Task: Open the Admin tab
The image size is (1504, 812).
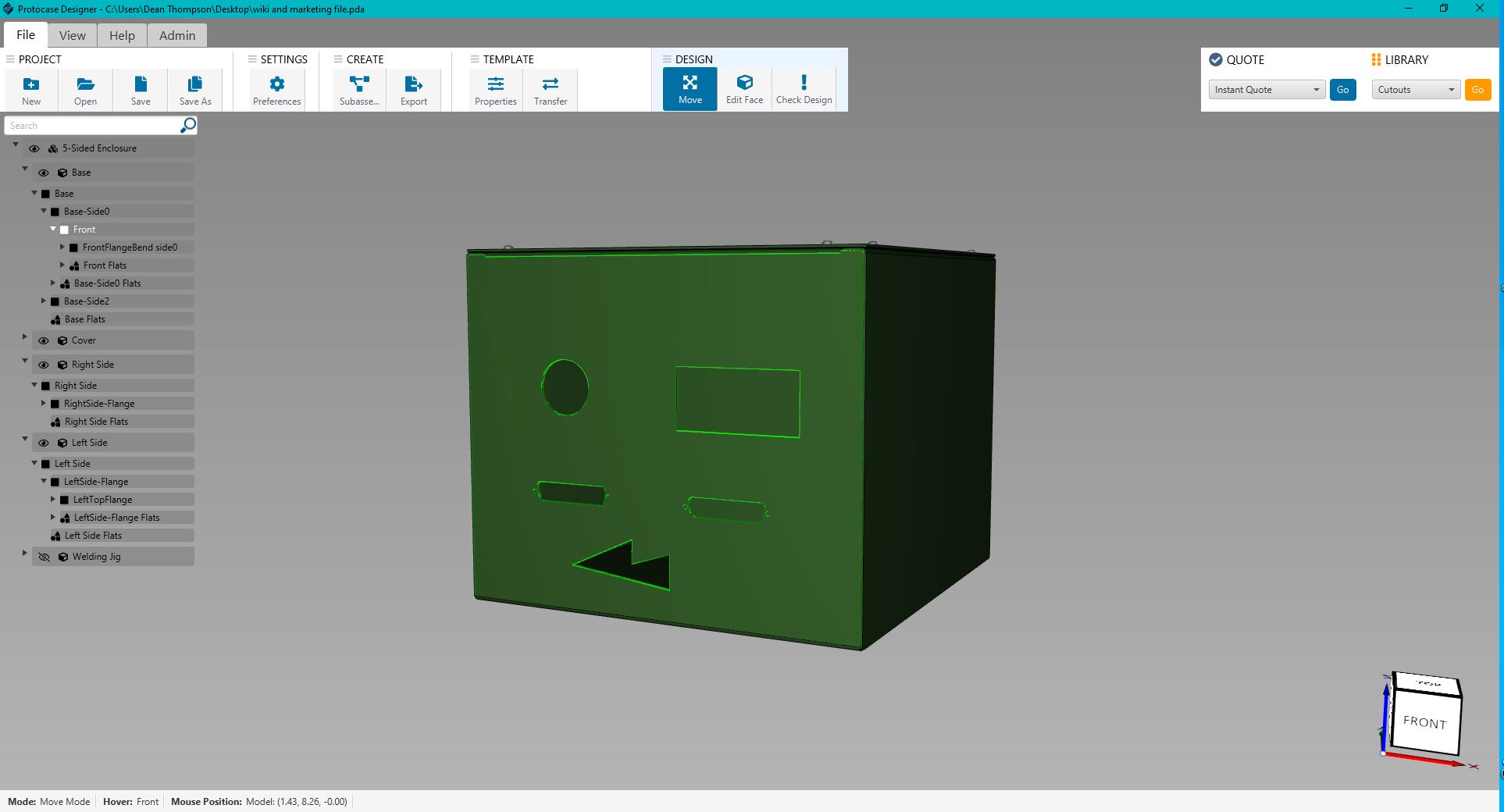Action: pos(177,35)
